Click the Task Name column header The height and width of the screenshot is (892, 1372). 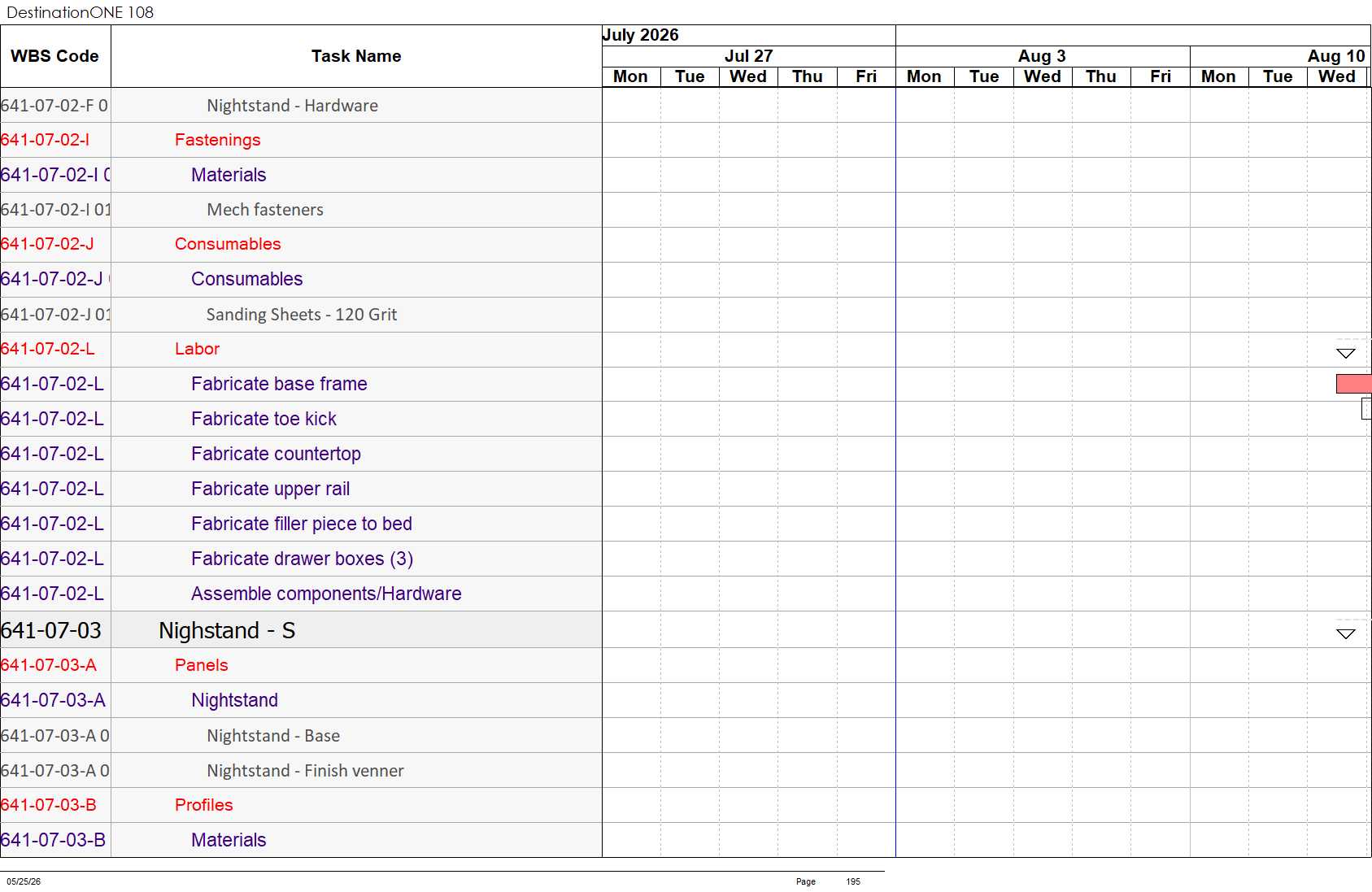[x=356, y=56]
